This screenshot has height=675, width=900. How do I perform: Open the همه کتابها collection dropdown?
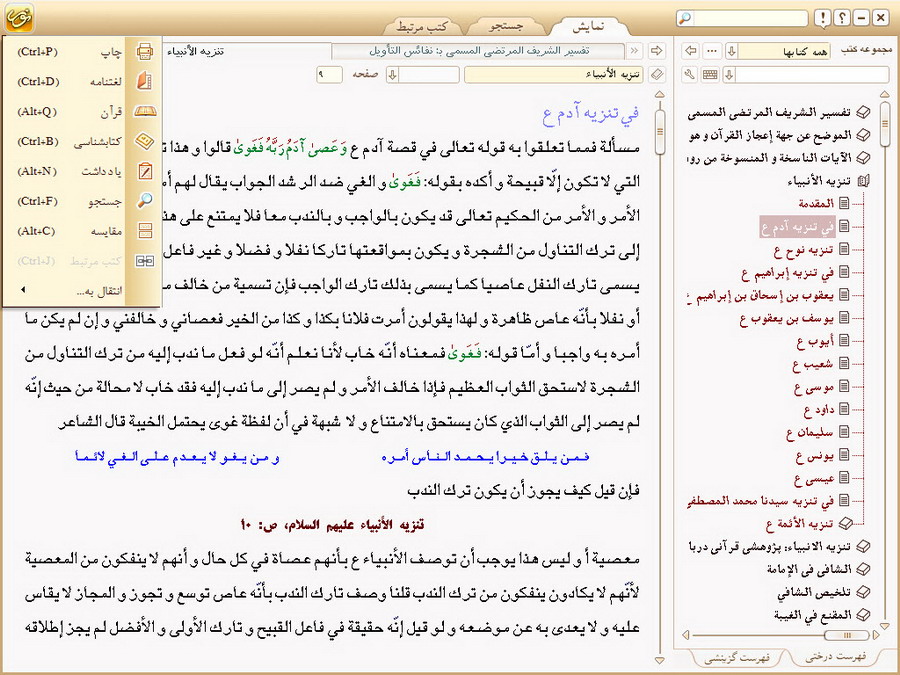[731, 51]
